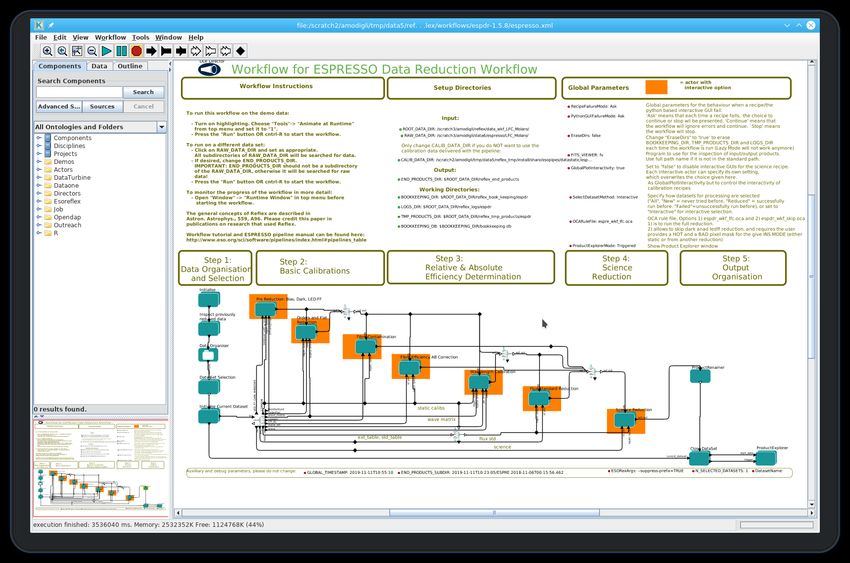Expand the Actors folder handle

(x=39, y=170)
